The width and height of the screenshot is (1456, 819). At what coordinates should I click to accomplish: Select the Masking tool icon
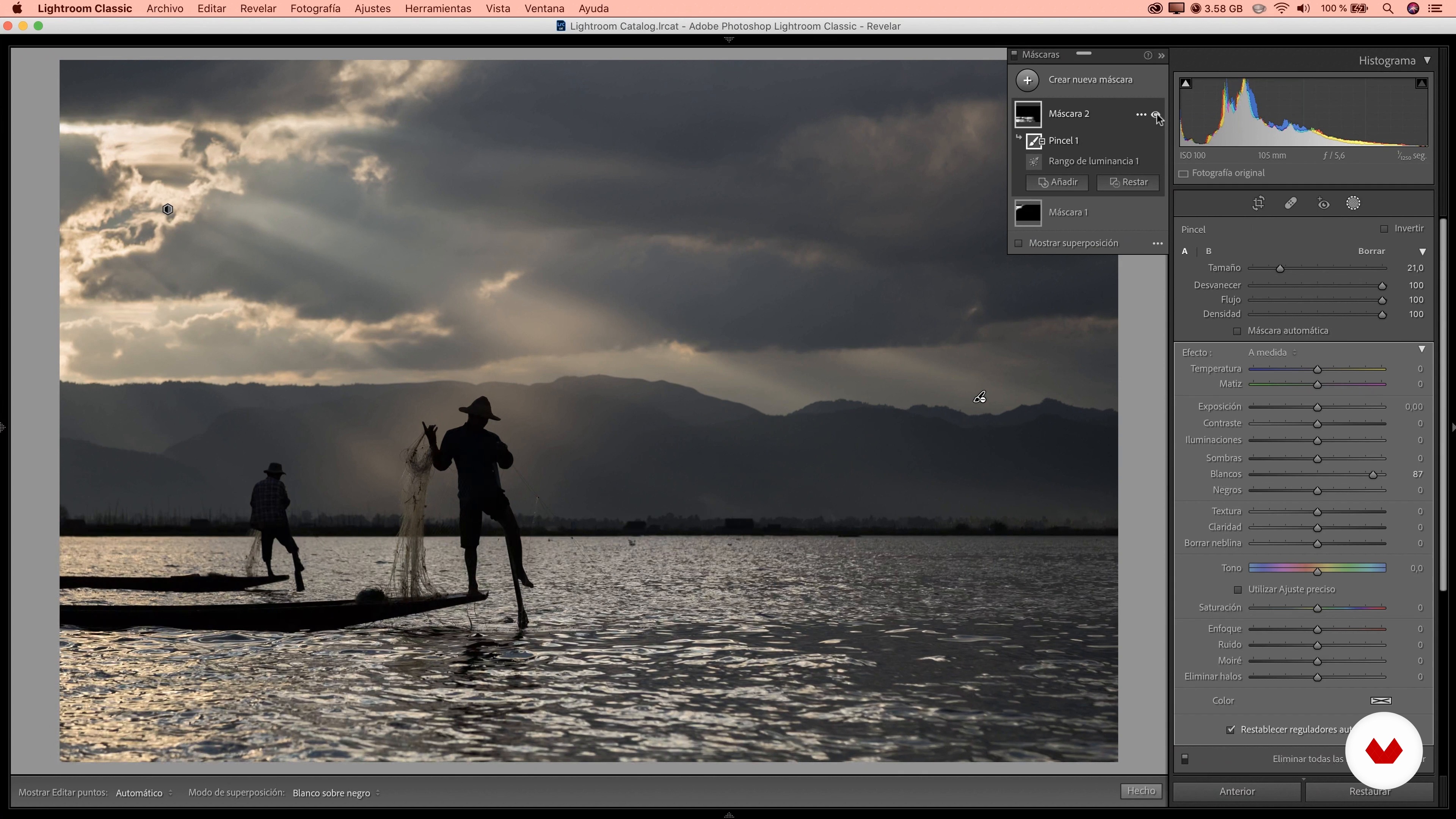pos(1353,204)
